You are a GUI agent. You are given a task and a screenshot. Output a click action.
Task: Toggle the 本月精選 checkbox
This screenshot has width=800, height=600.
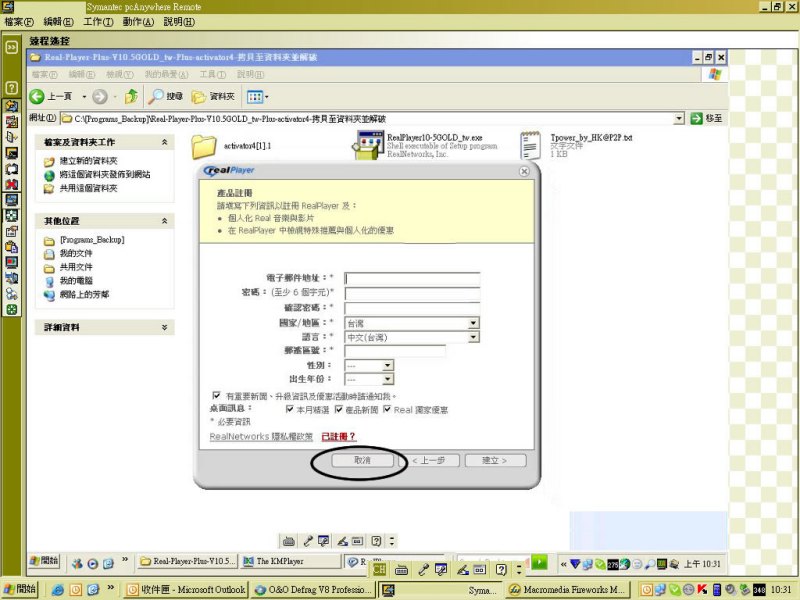(290, 409)
